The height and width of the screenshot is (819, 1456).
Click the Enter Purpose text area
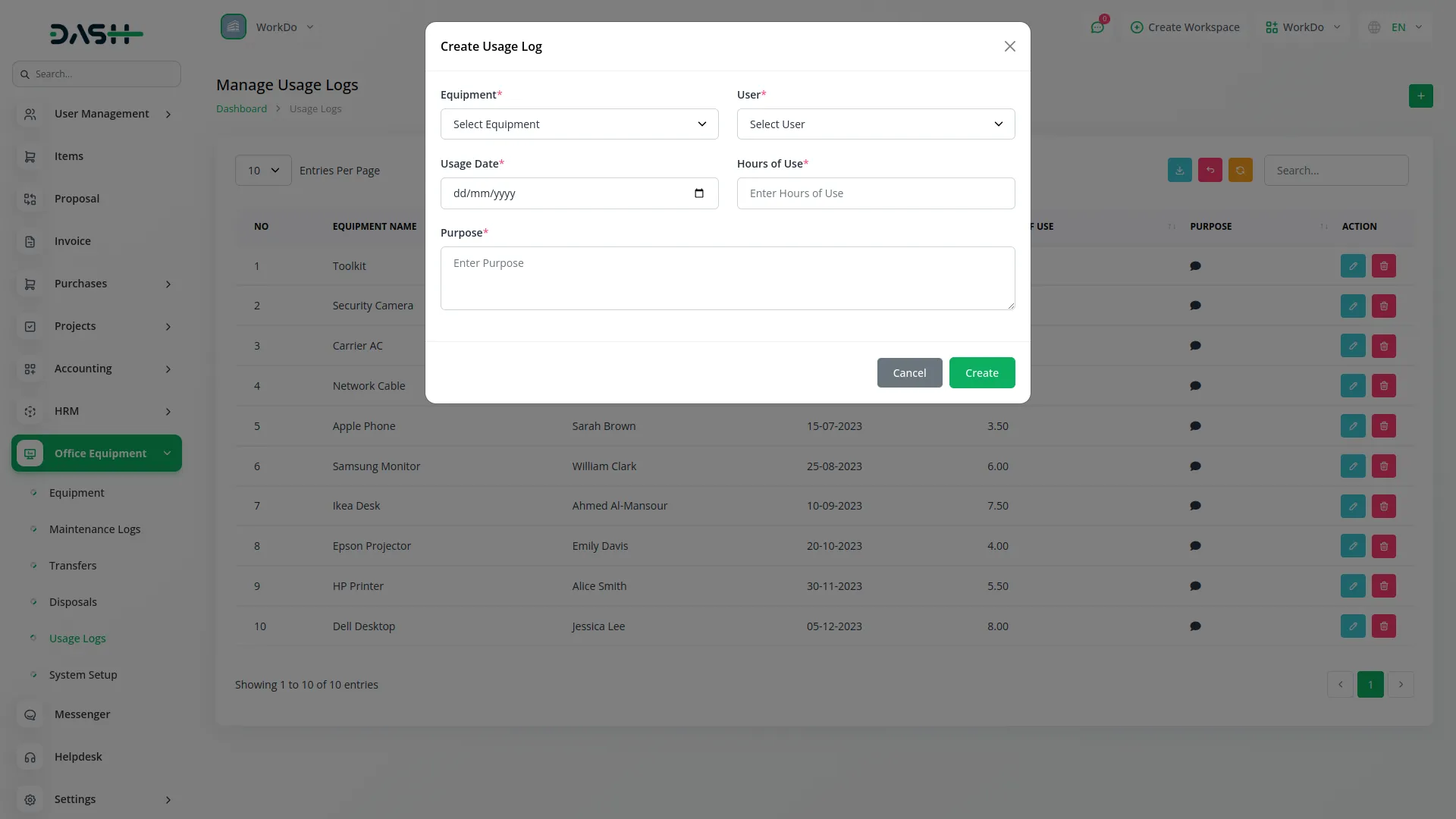[726, 278]
